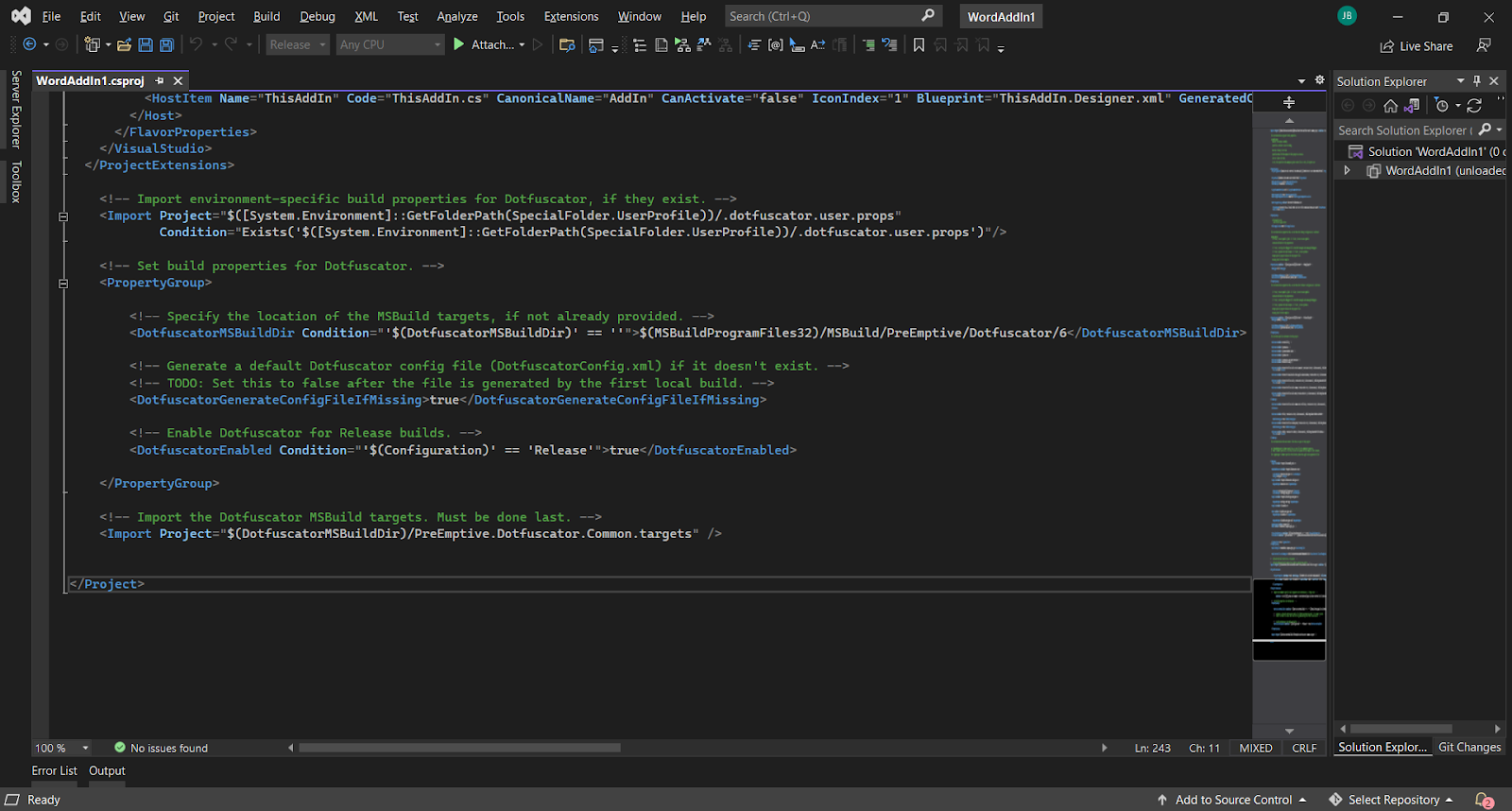Collapse the PropertyGroup outlining block

[x=63, y=283]
